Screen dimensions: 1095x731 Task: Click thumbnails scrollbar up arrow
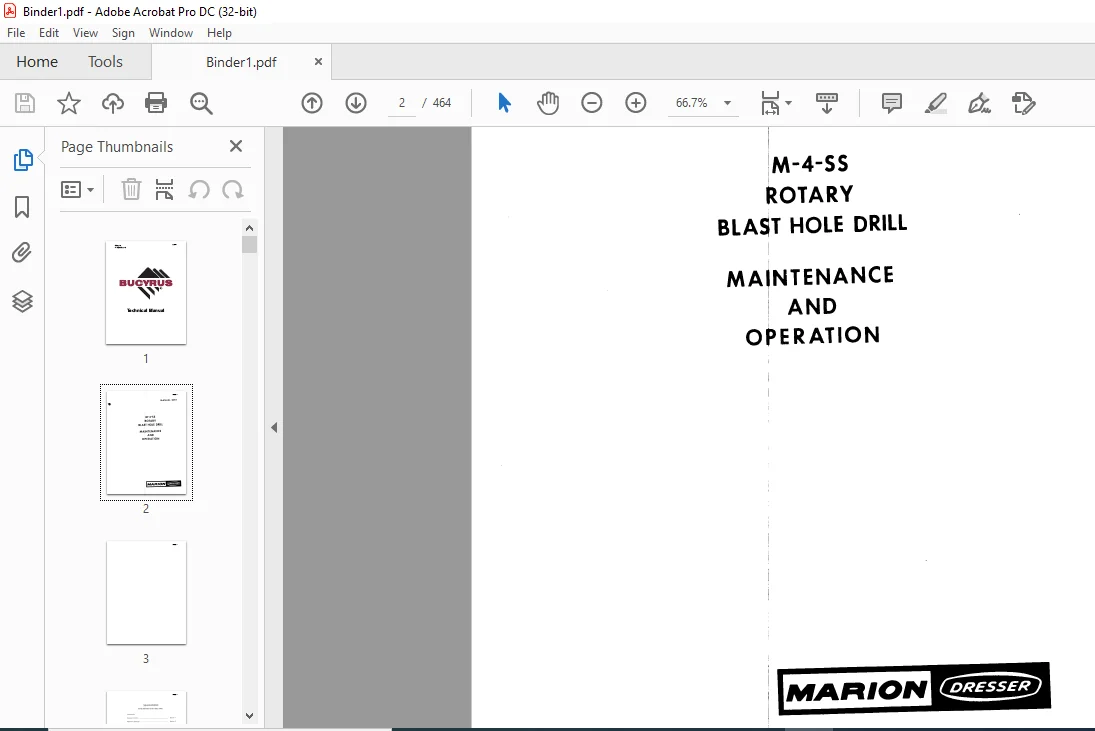click(249, 228)
